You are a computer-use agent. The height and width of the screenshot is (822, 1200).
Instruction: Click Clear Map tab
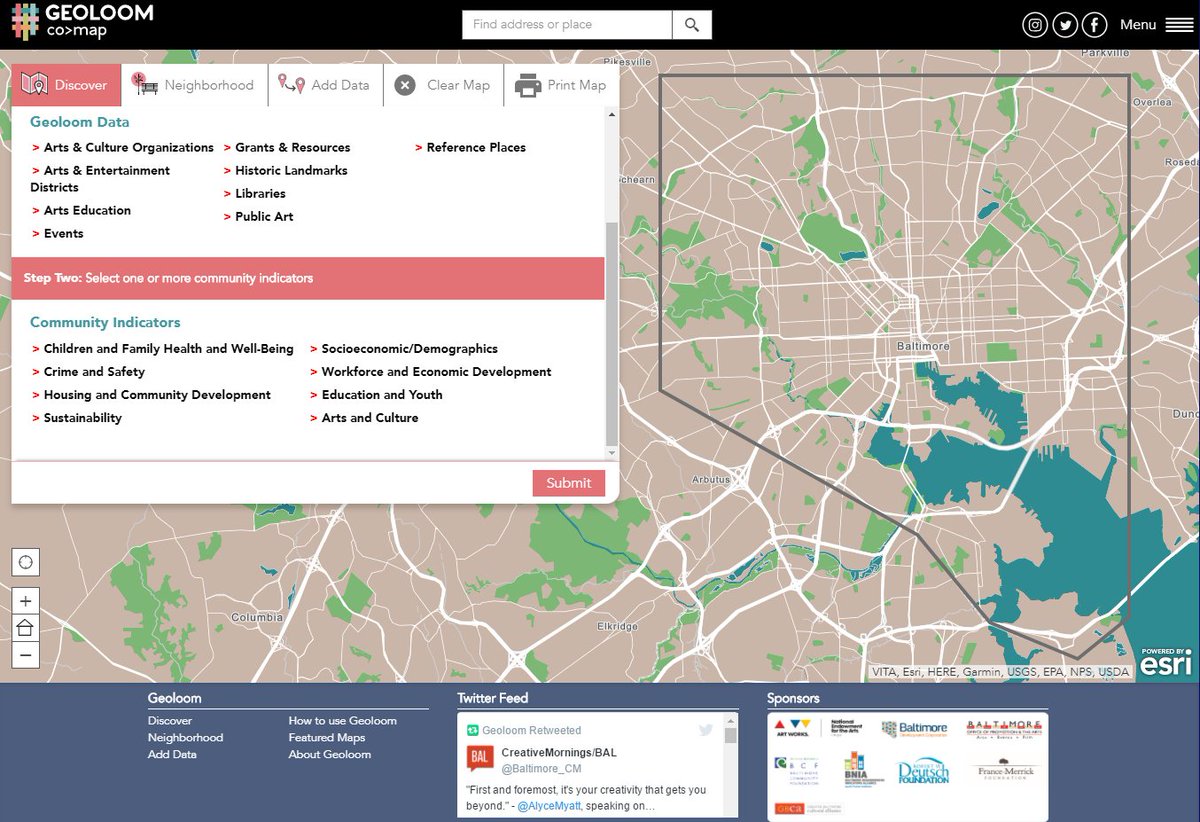click(x=443, y=85)
